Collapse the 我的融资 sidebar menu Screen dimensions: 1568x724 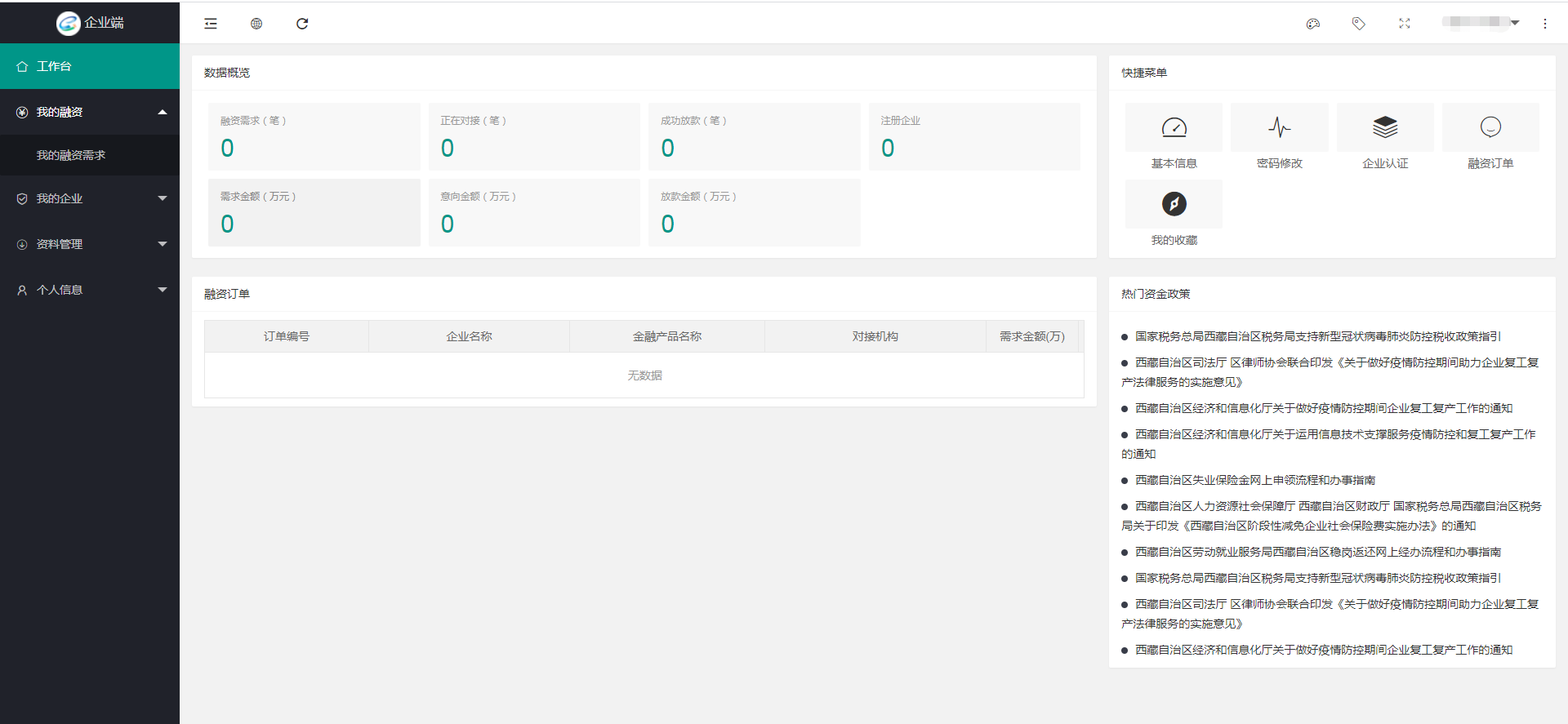(x=90, y=112)
